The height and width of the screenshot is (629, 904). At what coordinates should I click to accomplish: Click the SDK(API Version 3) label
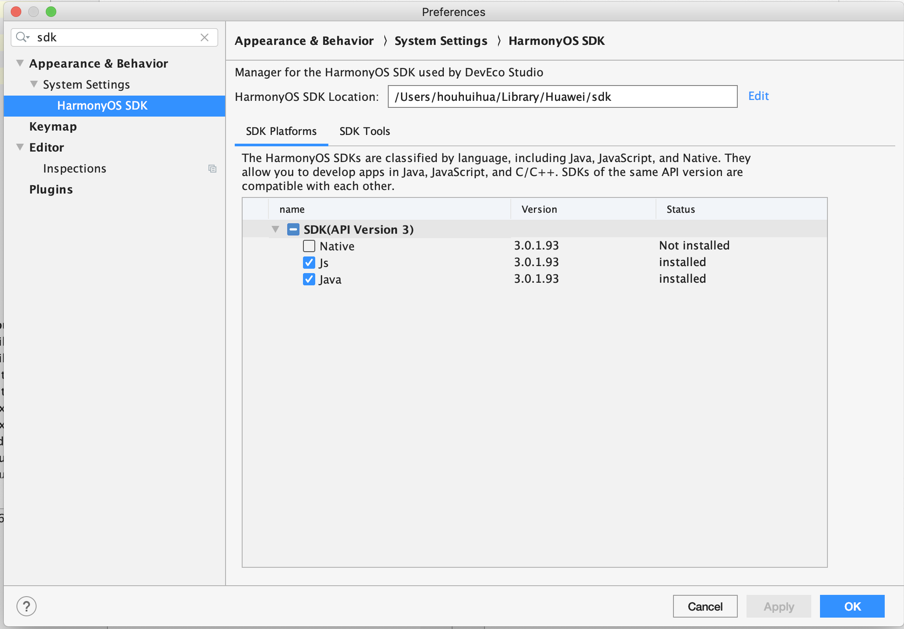(359, 229)
